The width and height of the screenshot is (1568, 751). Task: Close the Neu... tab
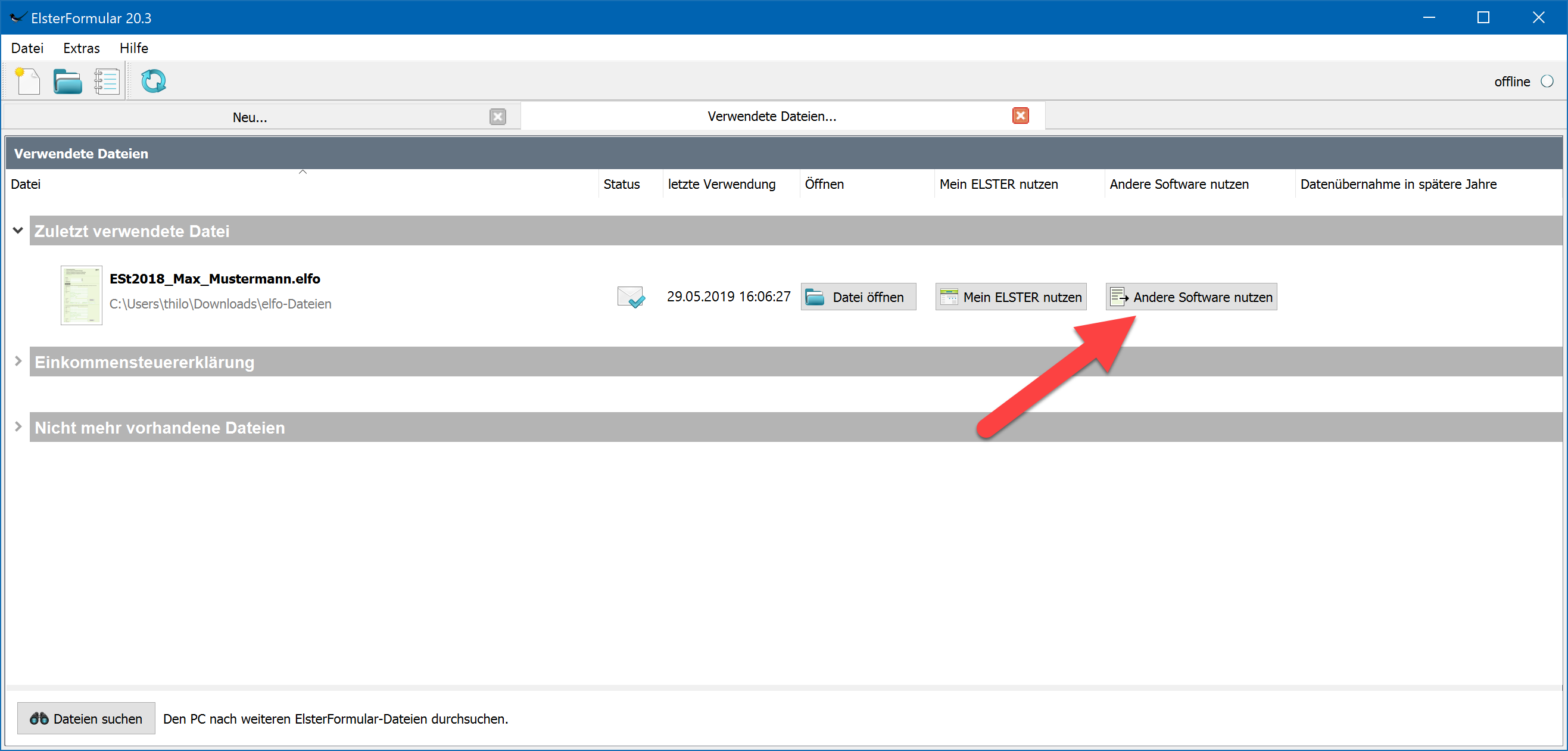coord(497,117)
